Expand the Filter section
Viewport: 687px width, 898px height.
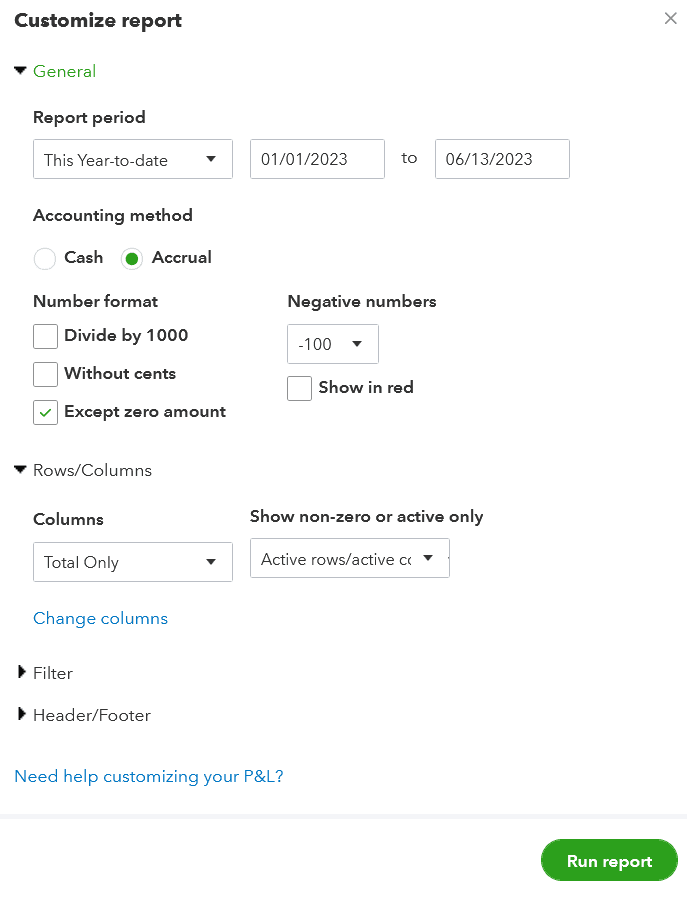(x=22, y=673)
